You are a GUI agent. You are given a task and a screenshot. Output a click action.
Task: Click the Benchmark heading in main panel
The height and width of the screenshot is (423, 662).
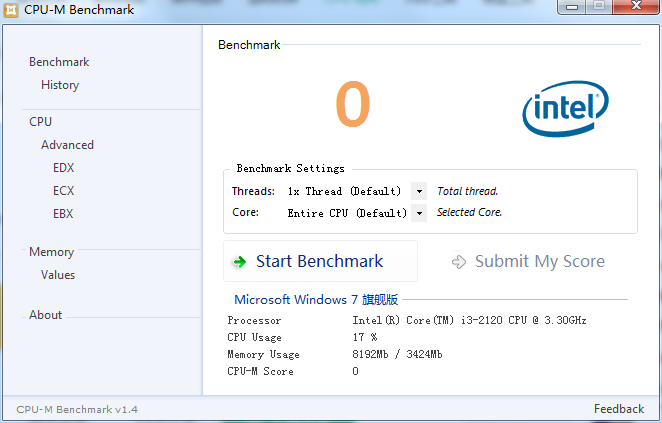pos(249,45)
